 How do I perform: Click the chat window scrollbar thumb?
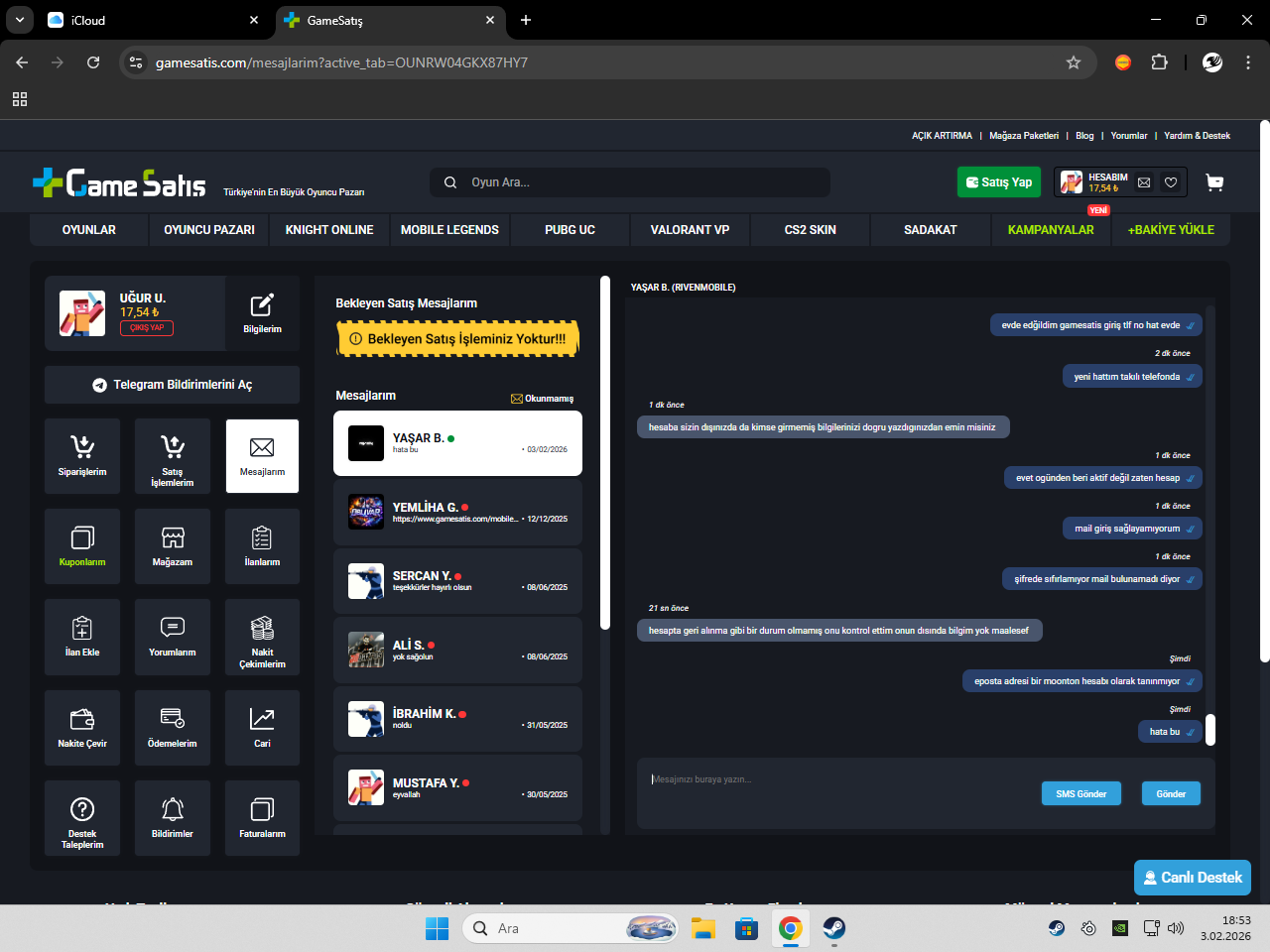pos(1210,730)
